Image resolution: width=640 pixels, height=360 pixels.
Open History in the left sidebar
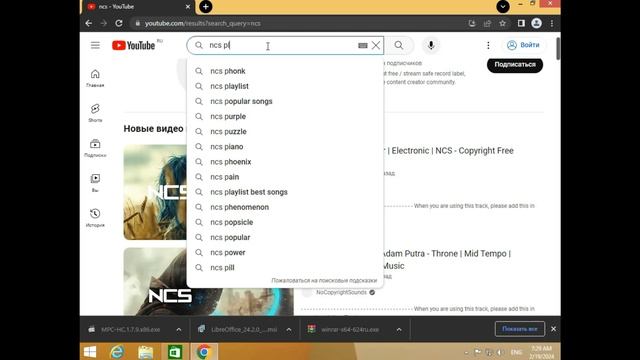coord(95,218)
